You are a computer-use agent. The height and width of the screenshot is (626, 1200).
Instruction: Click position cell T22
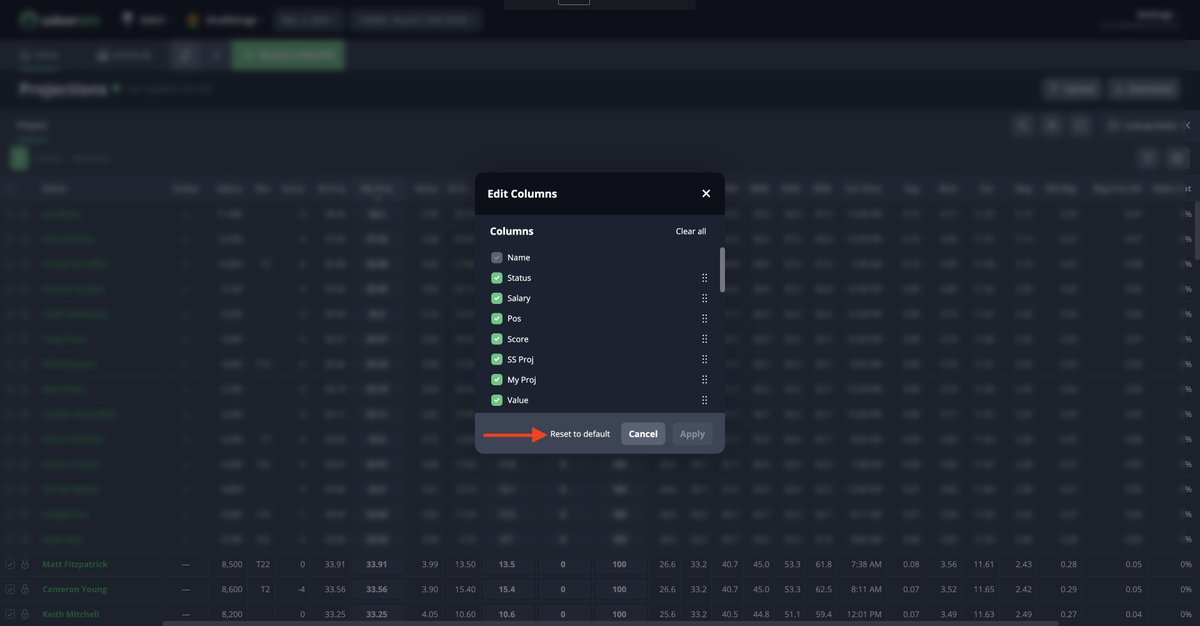[x=263, y=564]
